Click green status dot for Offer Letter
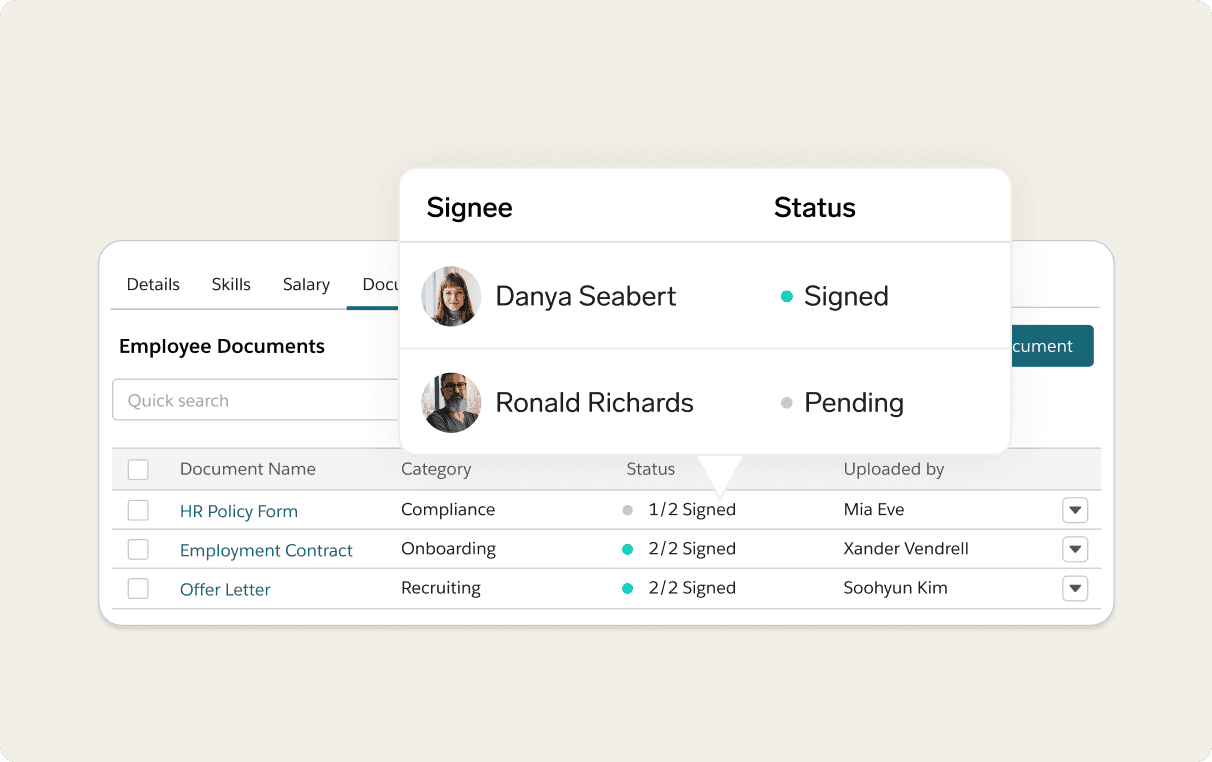The image size is (1212, 762). [x=628, y=588]
